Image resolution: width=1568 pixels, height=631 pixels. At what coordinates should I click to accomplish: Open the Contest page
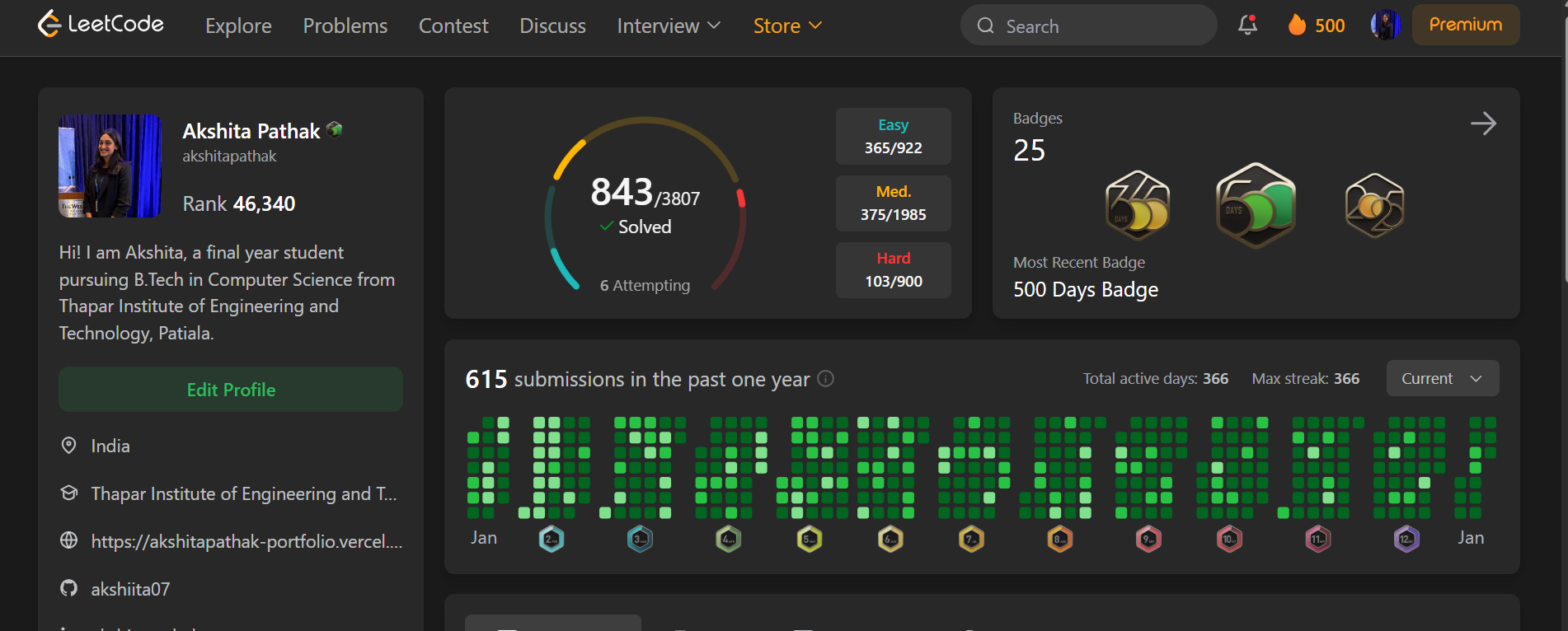coord(453,26)
